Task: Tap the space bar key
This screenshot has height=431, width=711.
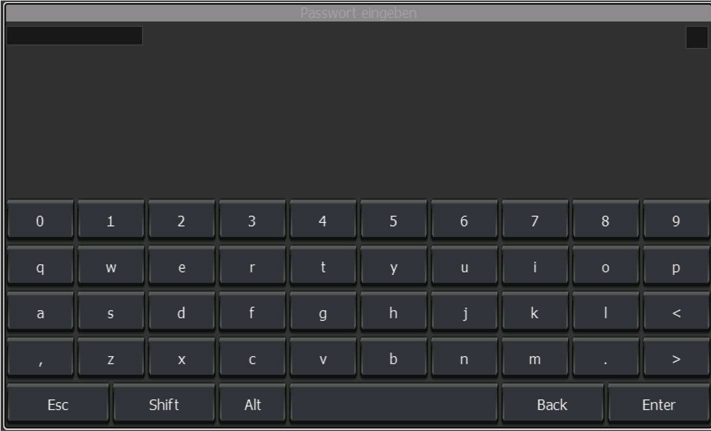Action: coord(394,404)
